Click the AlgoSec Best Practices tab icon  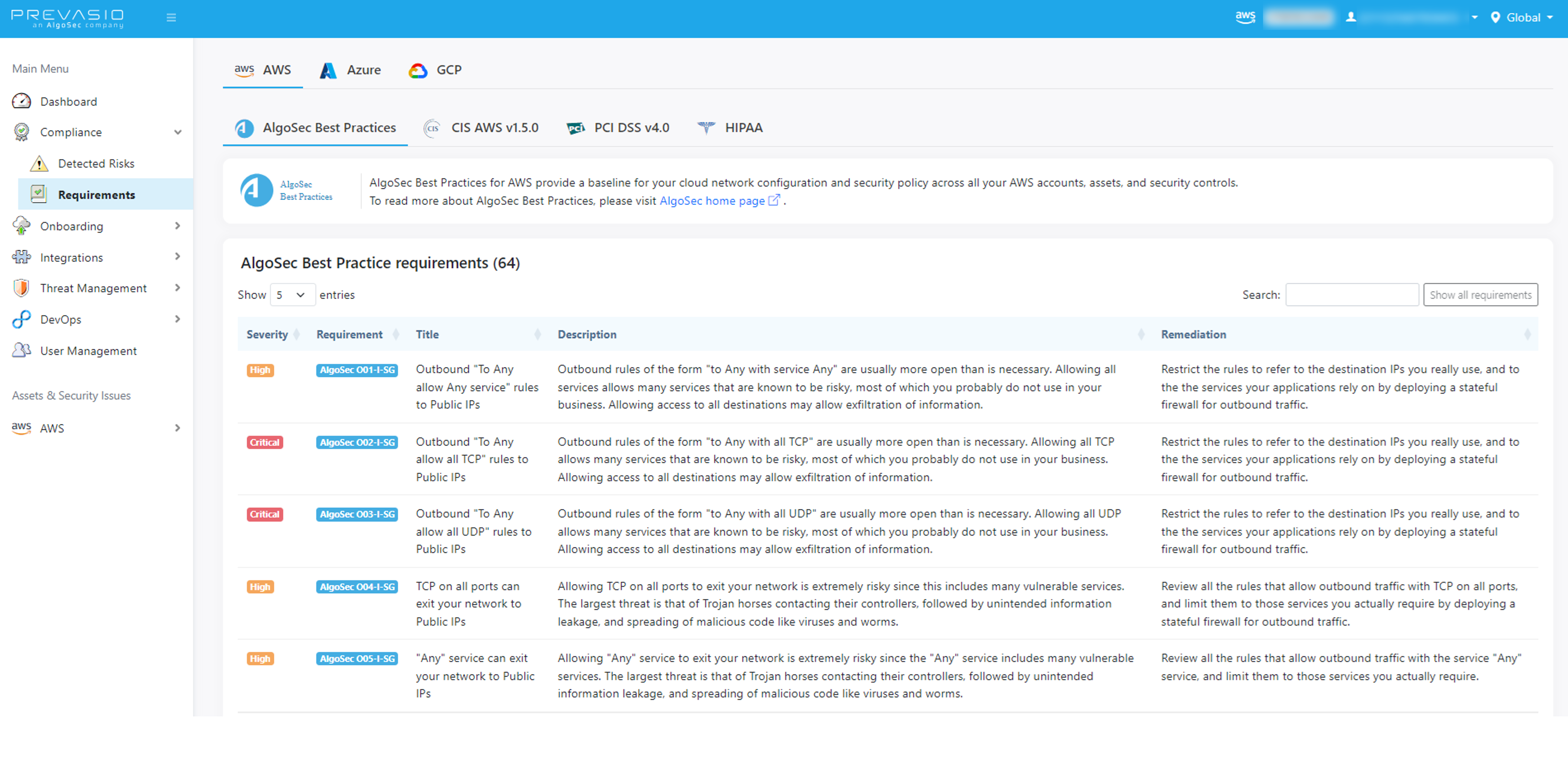click(244, 128)
